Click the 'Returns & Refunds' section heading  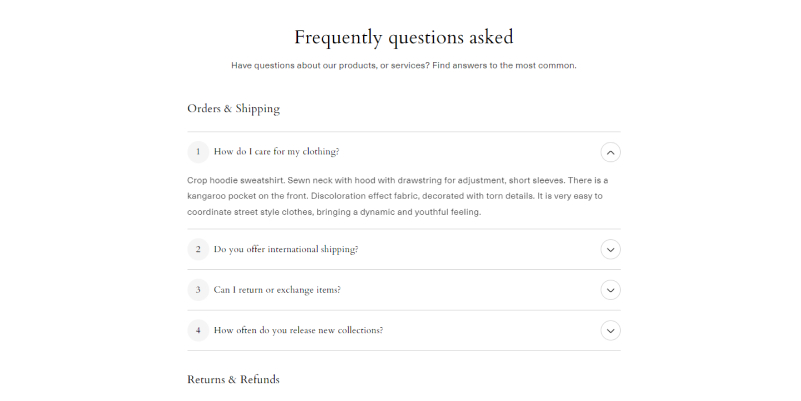(x=233, y=380)
